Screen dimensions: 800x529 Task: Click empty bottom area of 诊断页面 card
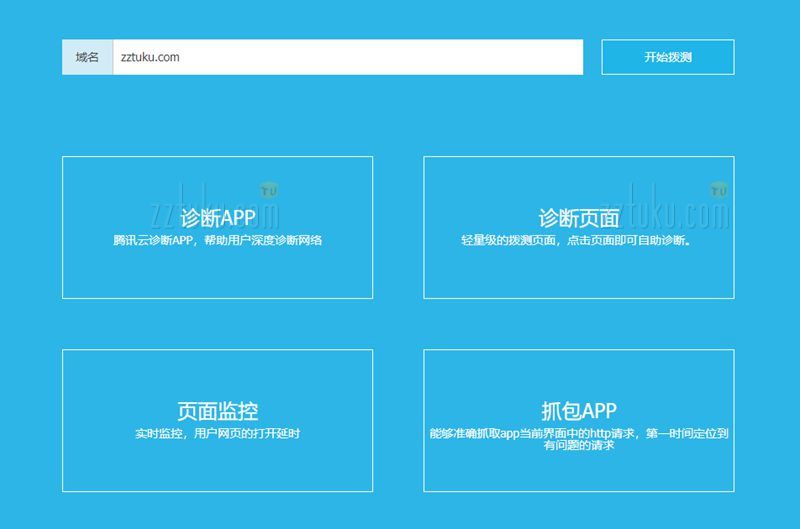pyautogui.click(x=578, y=275)
